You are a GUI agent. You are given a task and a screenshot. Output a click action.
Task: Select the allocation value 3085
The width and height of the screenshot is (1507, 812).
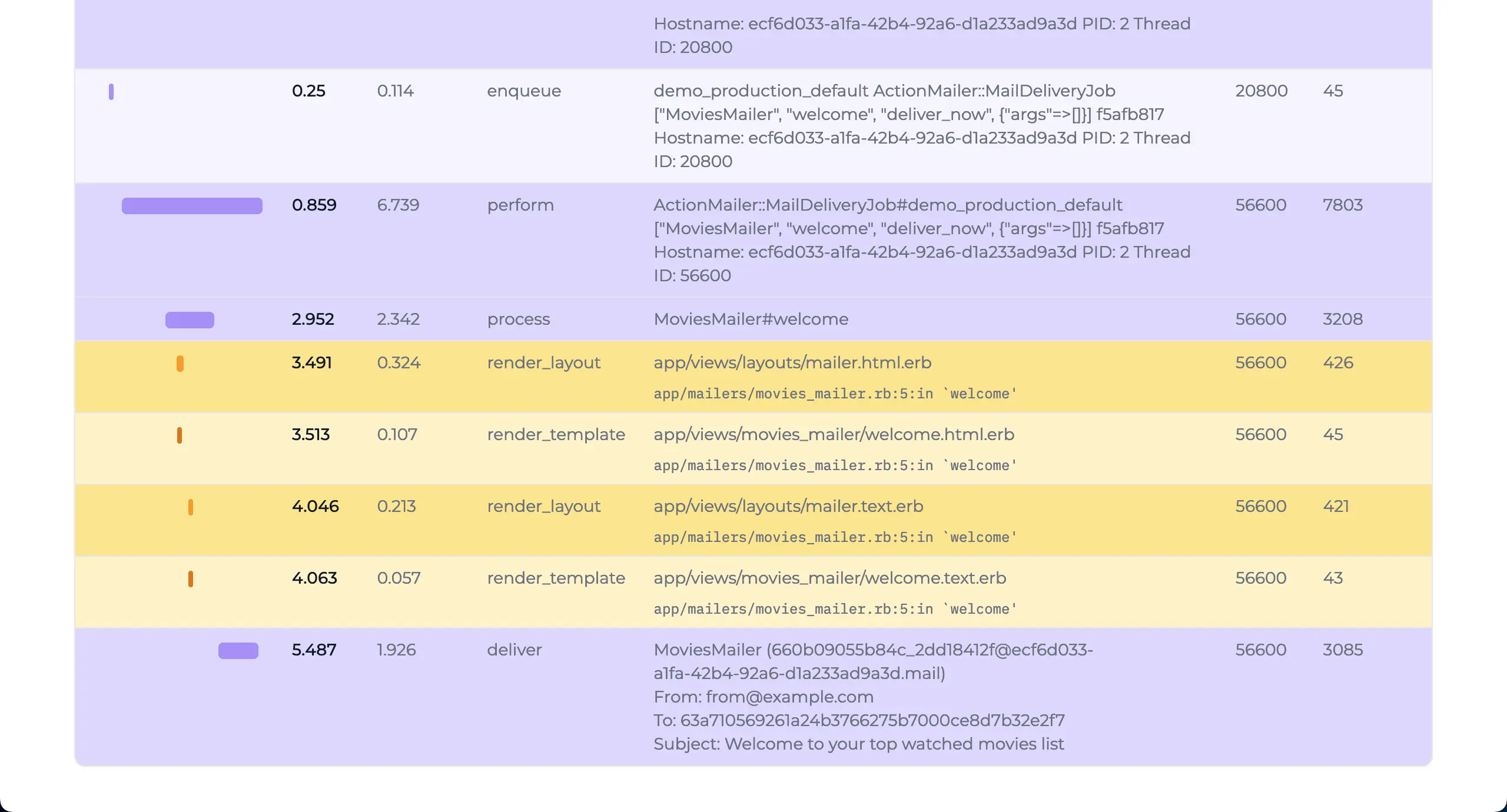(1343, 650)
